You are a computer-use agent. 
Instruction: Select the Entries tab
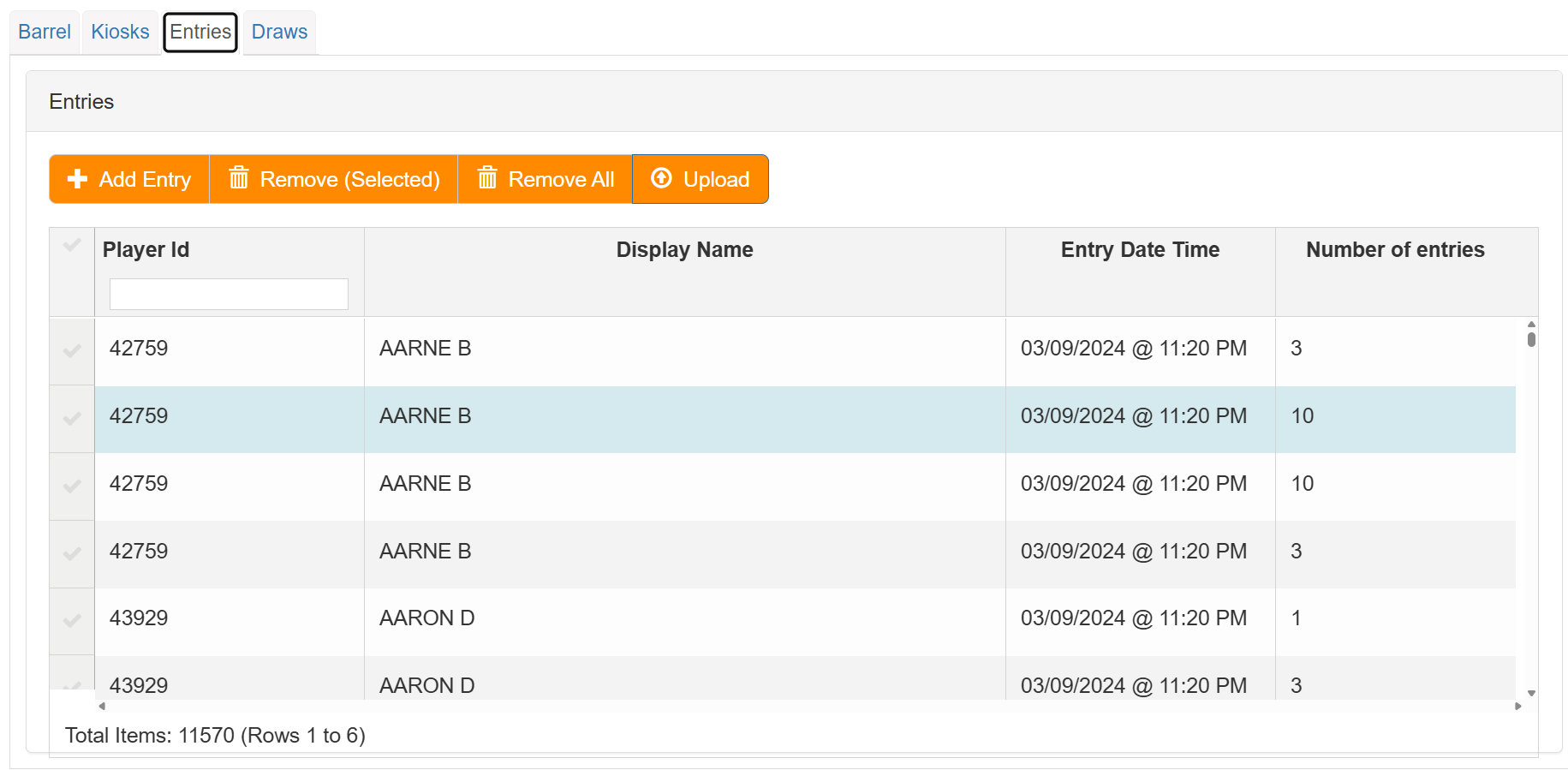click(200, 33)
